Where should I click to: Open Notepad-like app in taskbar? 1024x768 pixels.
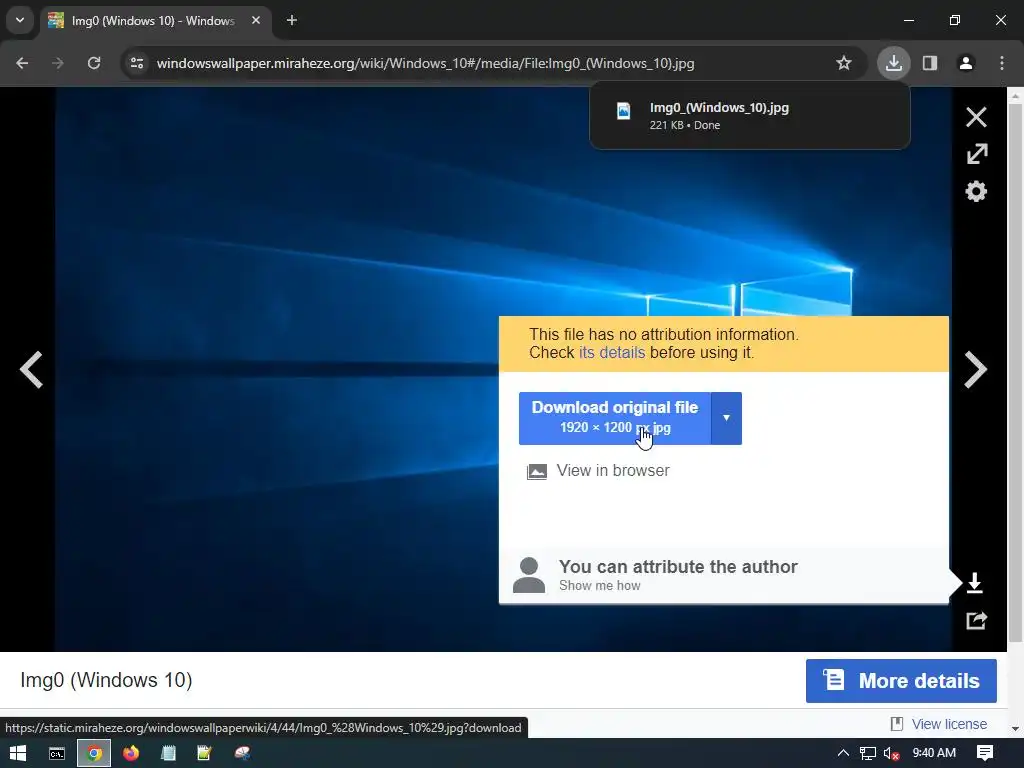tap(168, 753)
